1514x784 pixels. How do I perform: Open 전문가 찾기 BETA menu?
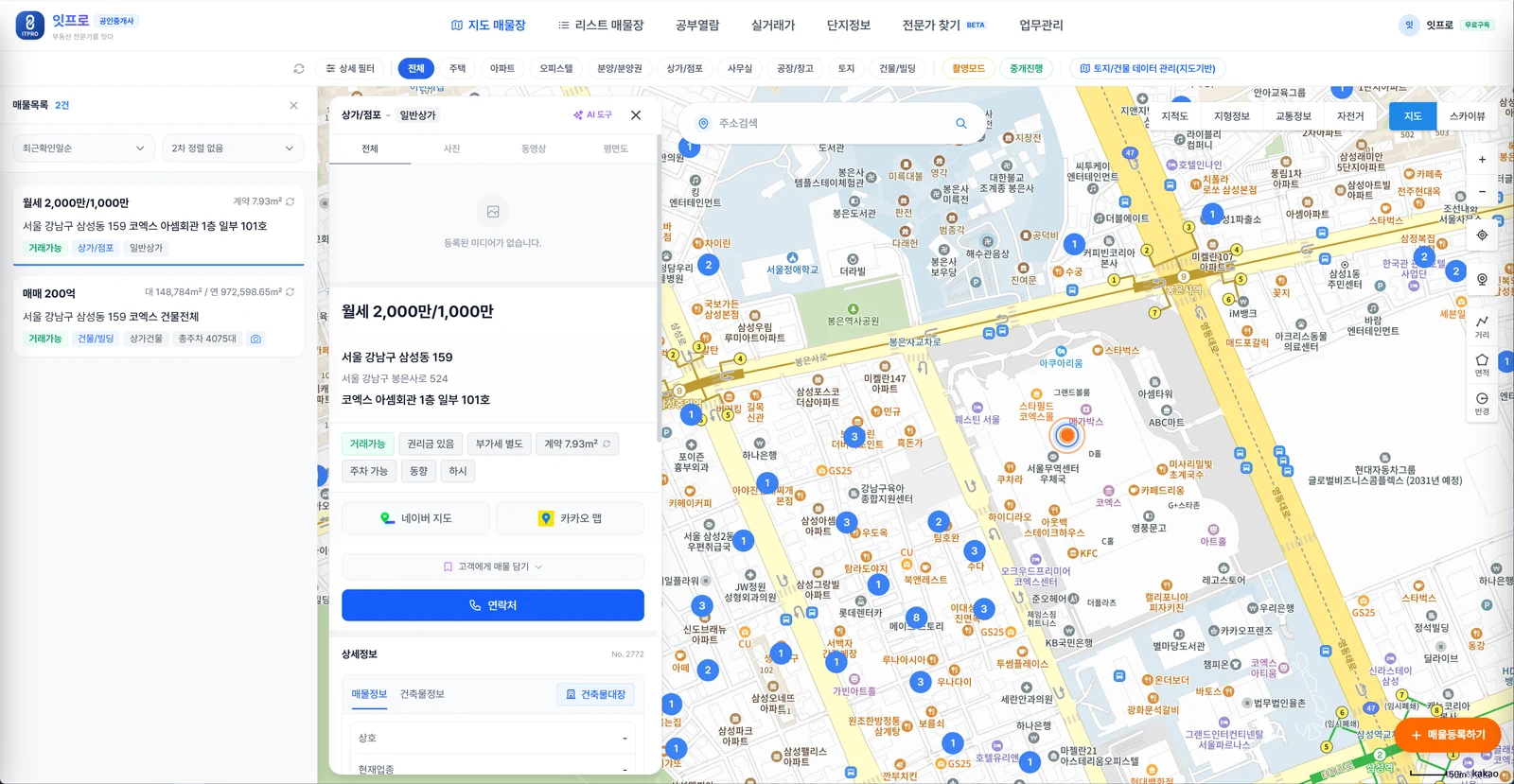tap(943, 26)
